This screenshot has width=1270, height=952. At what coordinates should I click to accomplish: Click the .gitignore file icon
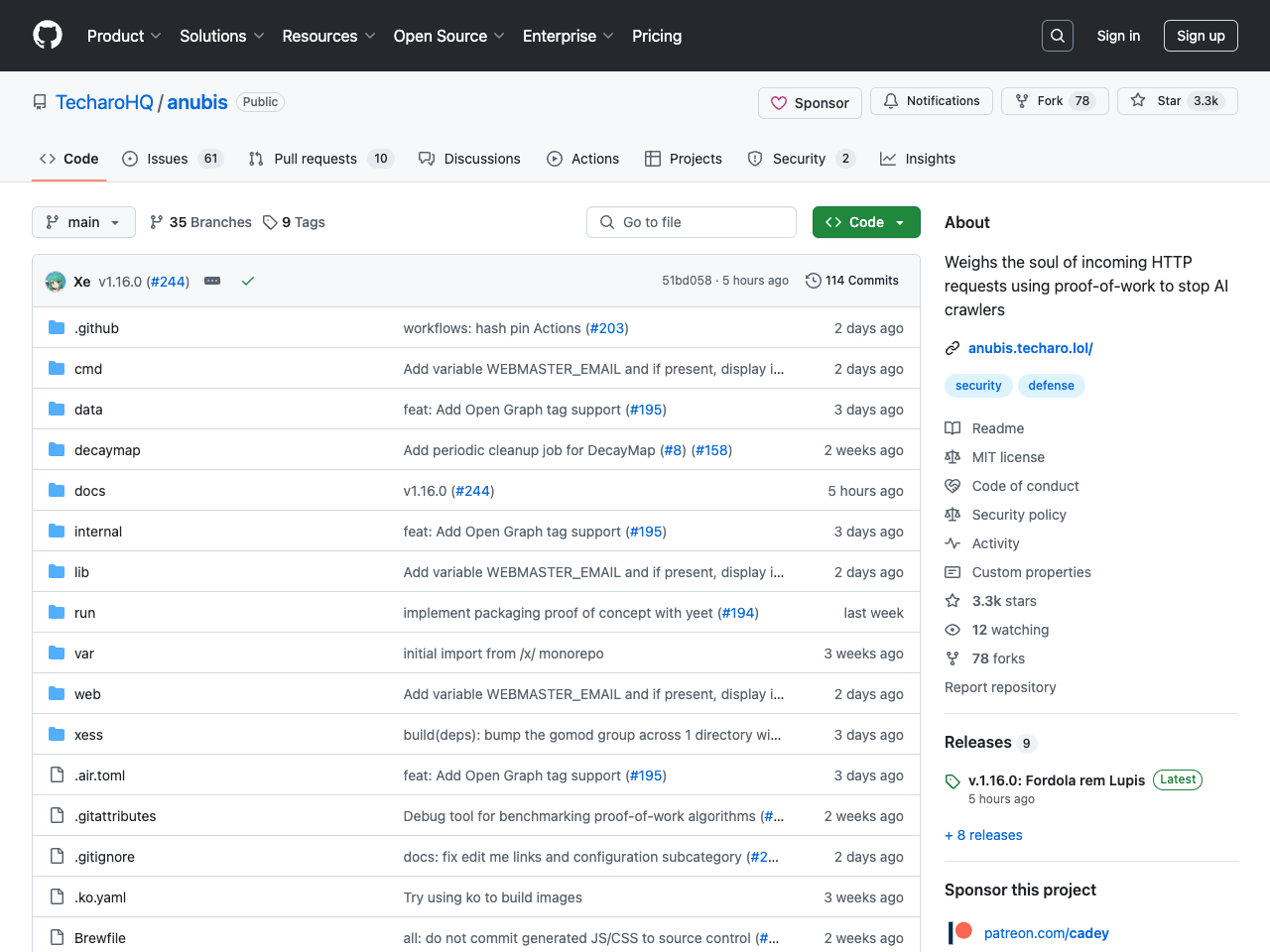point(57,857)
